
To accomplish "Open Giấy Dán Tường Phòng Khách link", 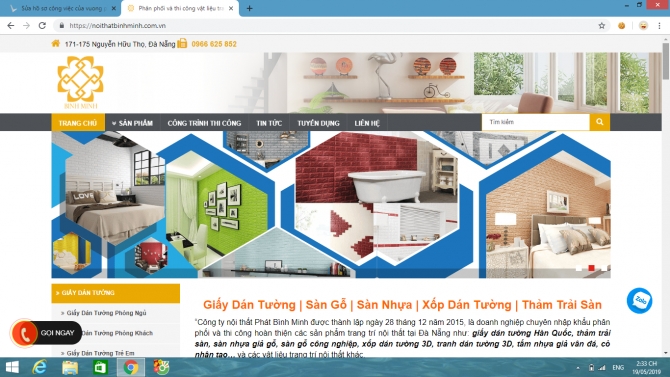I will coord(118,333).
